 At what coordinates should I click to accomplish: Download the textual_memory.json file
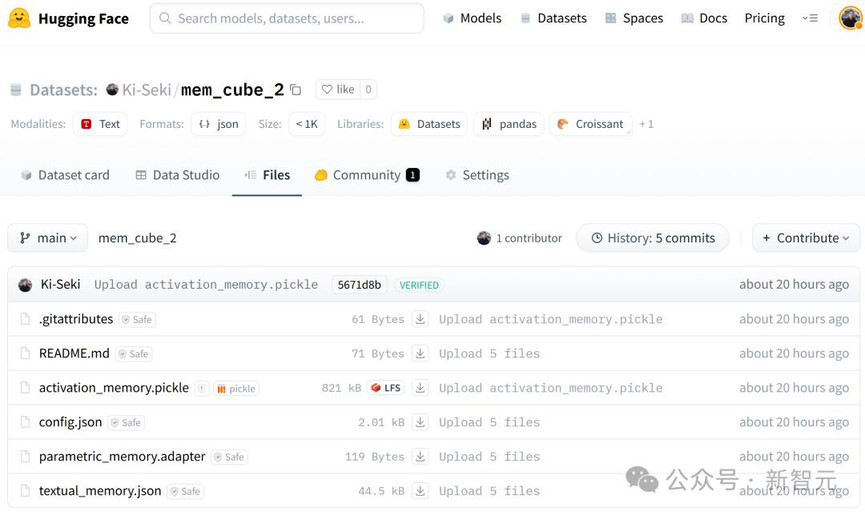point(420,491)
